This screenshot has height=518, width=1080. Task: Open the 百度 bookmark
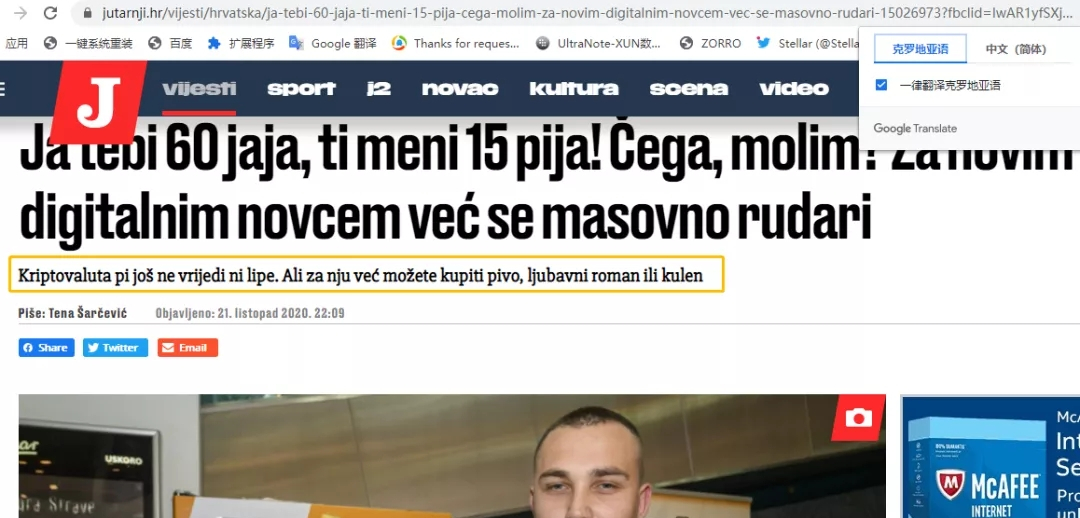[x=170, y=43]
